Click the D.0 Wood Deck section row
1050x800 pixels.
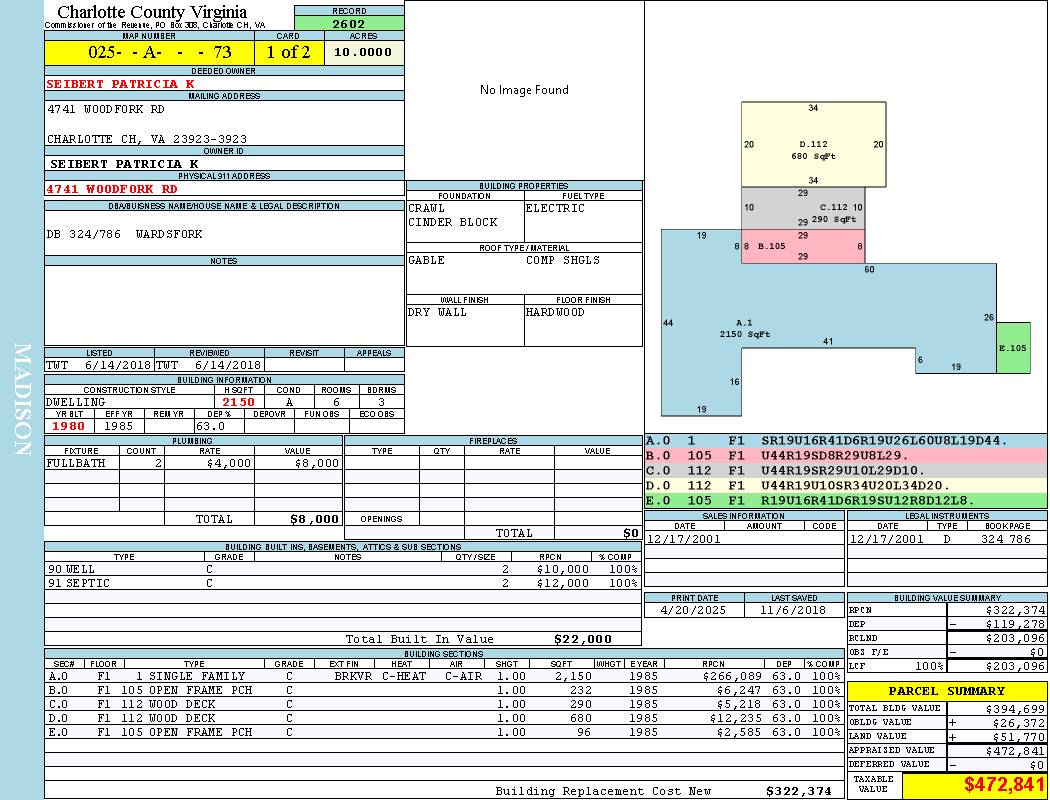[x=444, y=718]
